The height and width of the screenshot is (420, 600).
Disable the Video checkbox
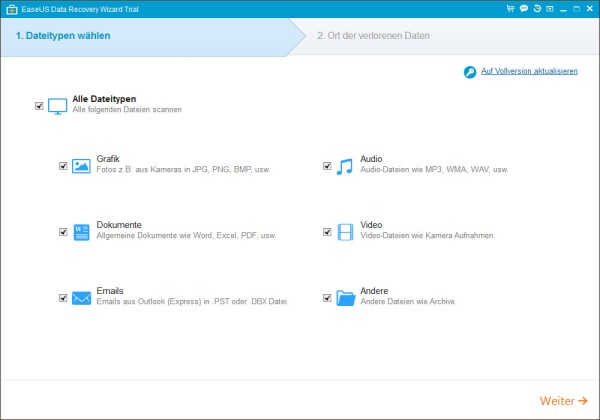327,232
